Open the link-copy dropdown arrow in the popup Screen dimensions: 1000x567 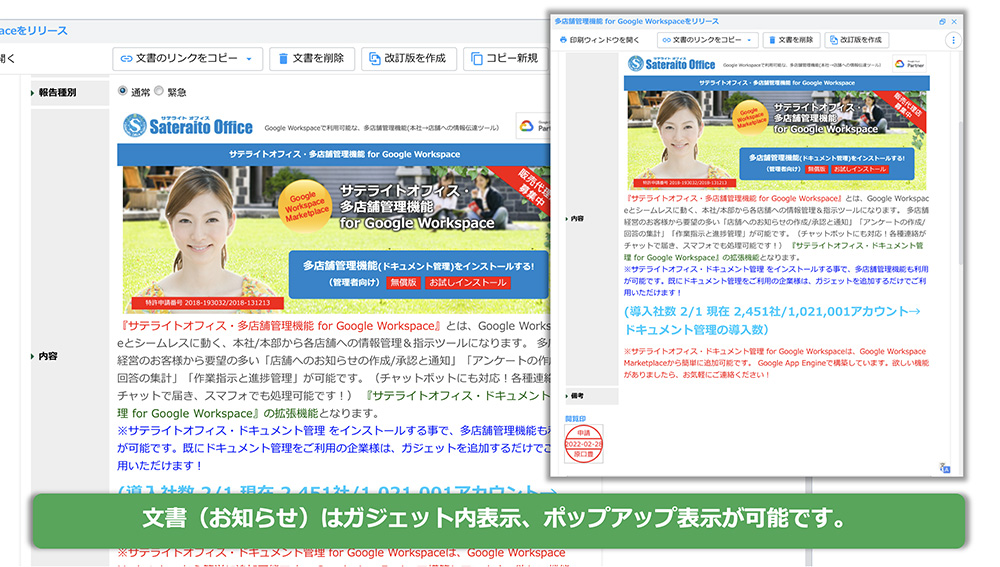pos(749,40)
